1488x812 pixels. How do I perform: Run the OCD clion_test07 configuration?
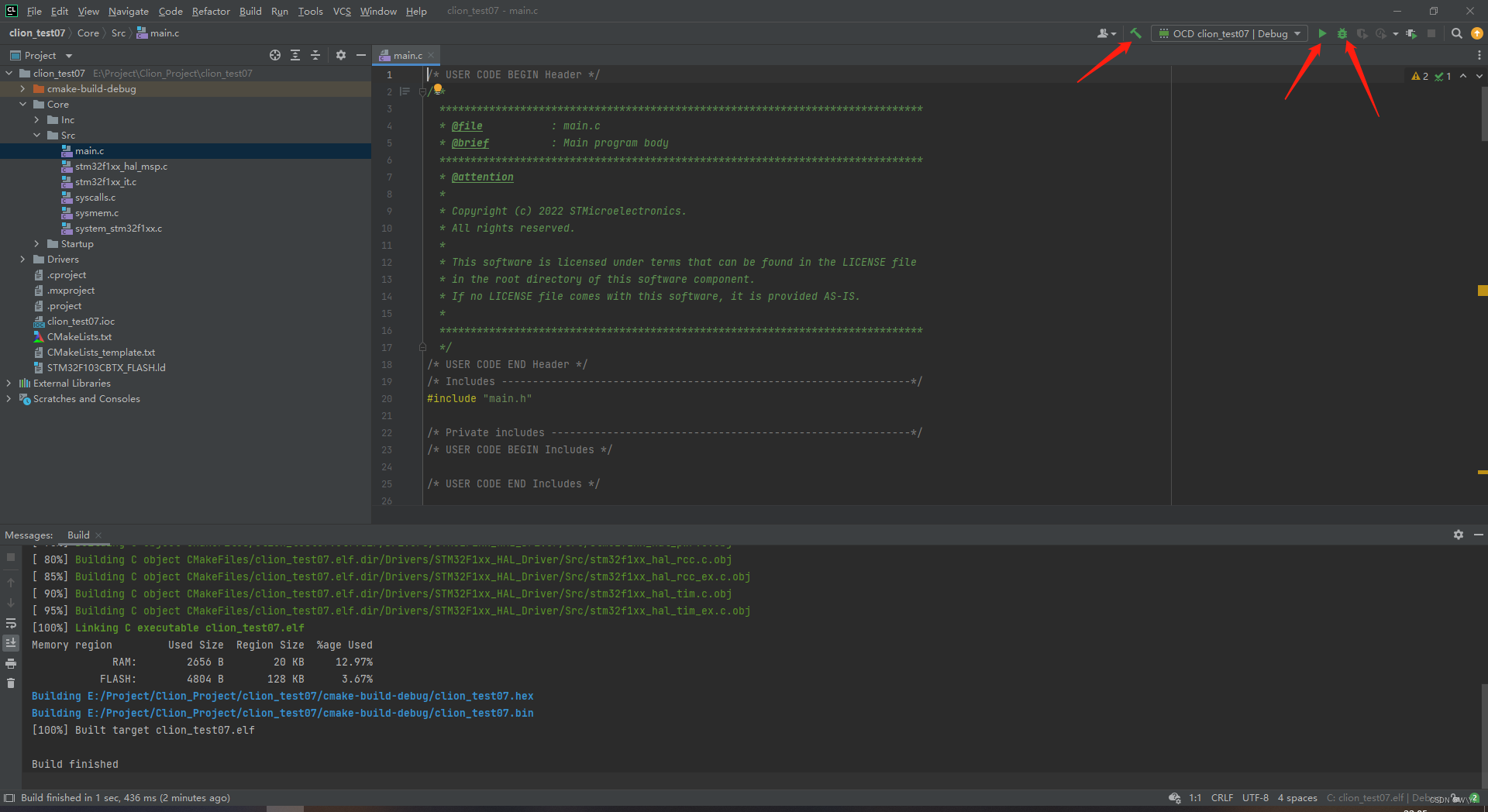1322,33
